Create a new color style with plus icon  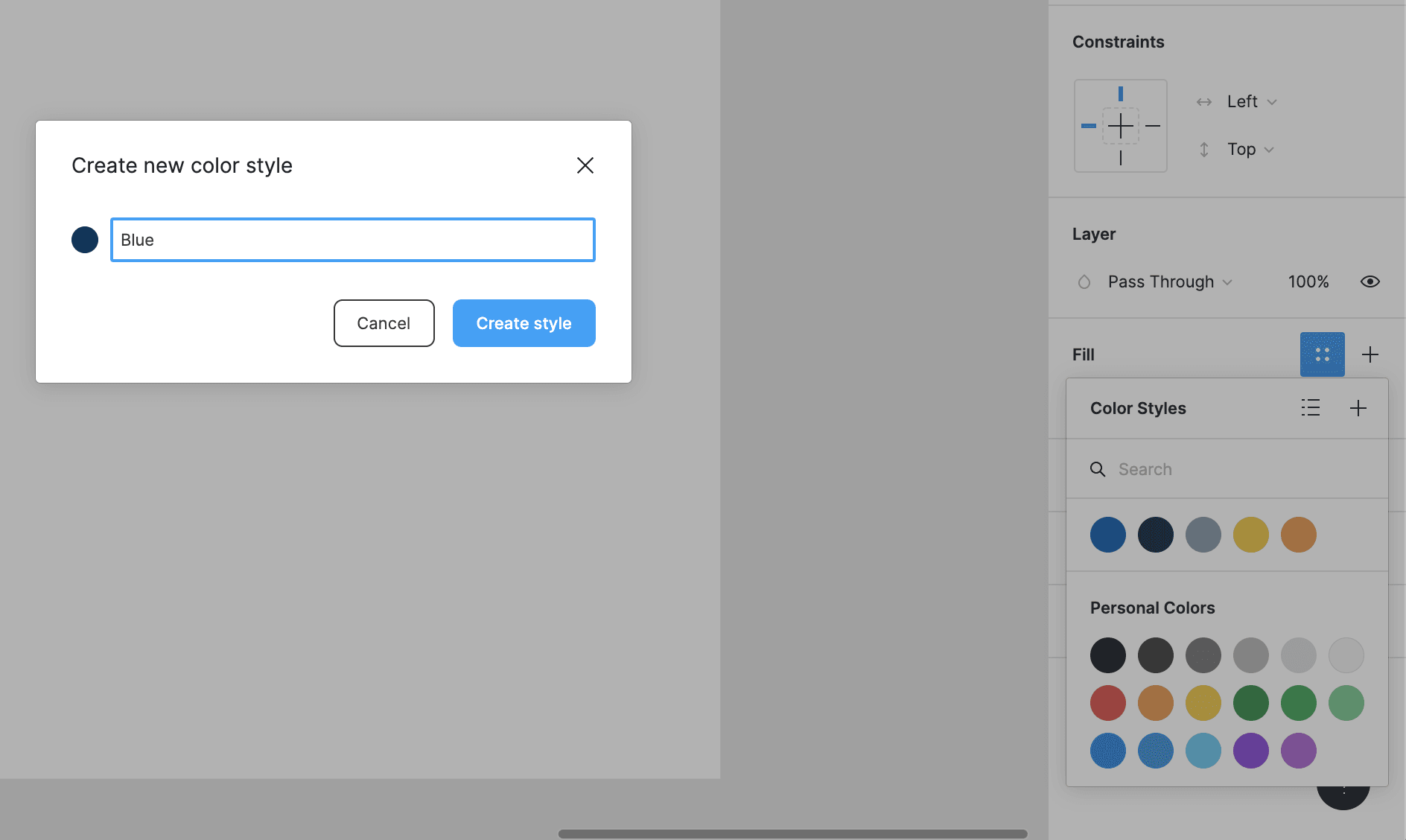(1358, 408)
